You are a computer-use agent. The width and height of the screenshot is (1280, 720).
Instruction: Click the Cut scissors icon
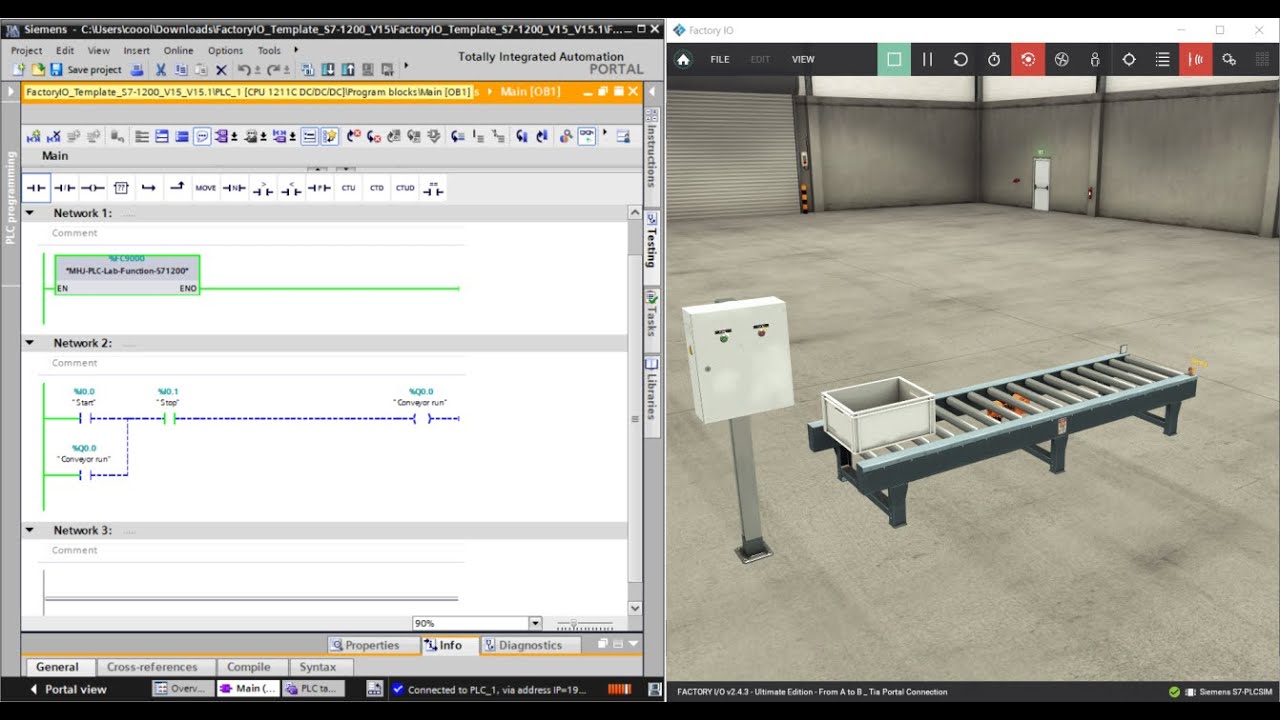pos(160,69)
